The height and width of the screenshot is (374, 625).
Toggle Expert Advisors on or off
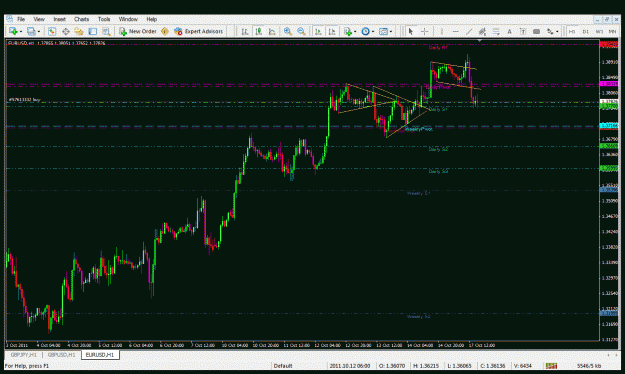click(x=199, y=31)
